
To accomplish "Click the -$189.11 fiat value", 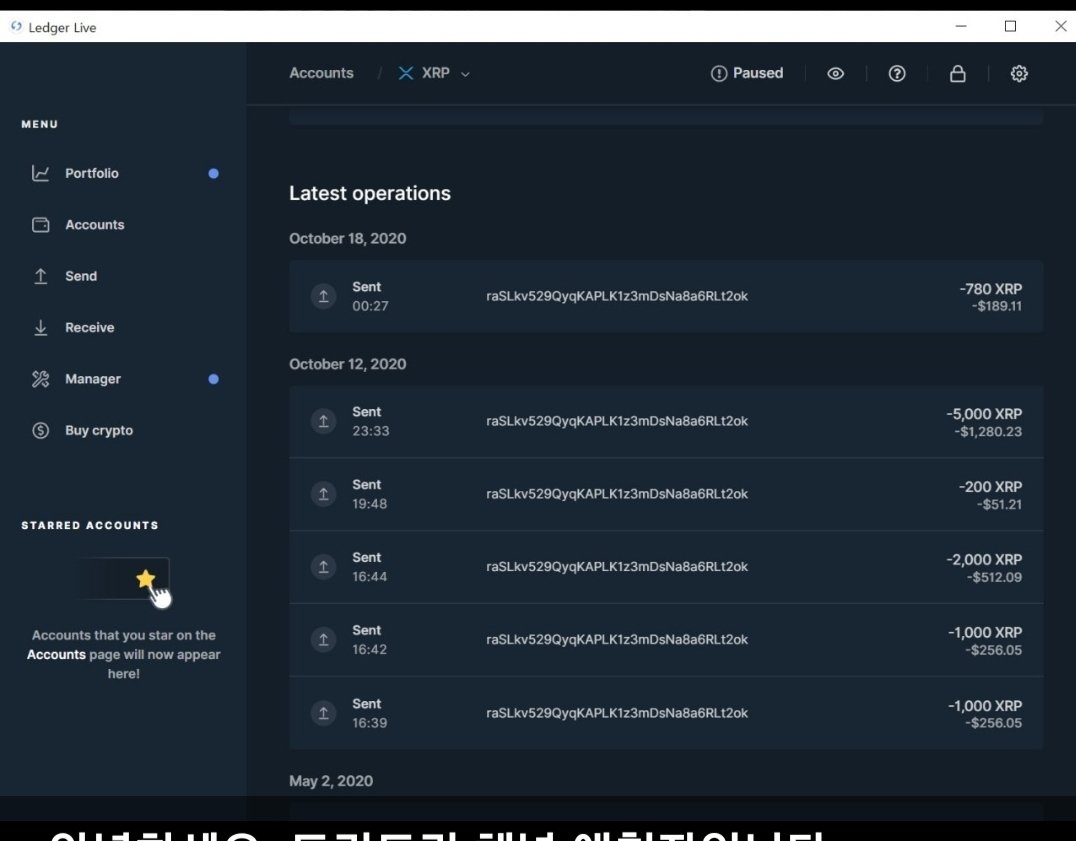I will (996, 306).
